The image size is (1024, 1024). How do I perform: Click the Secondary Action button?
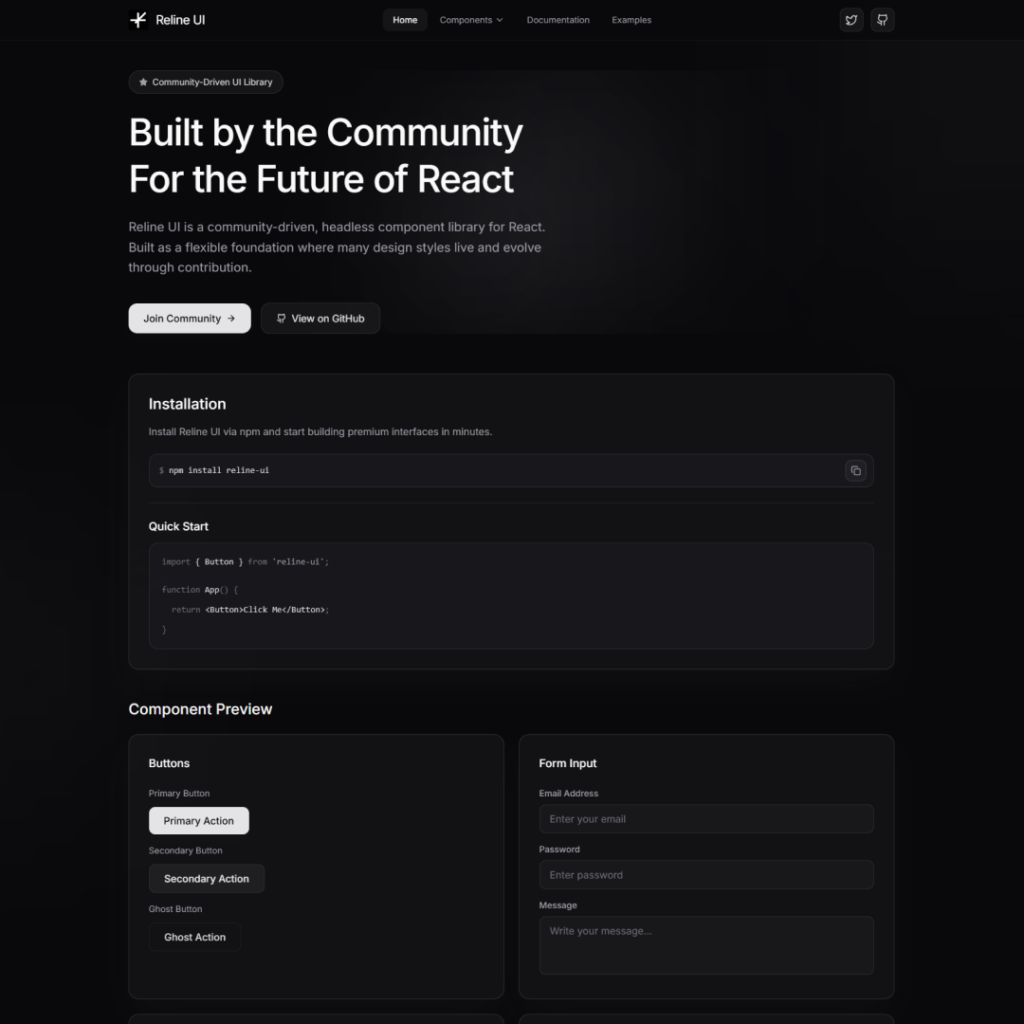(x=206, y=879)
